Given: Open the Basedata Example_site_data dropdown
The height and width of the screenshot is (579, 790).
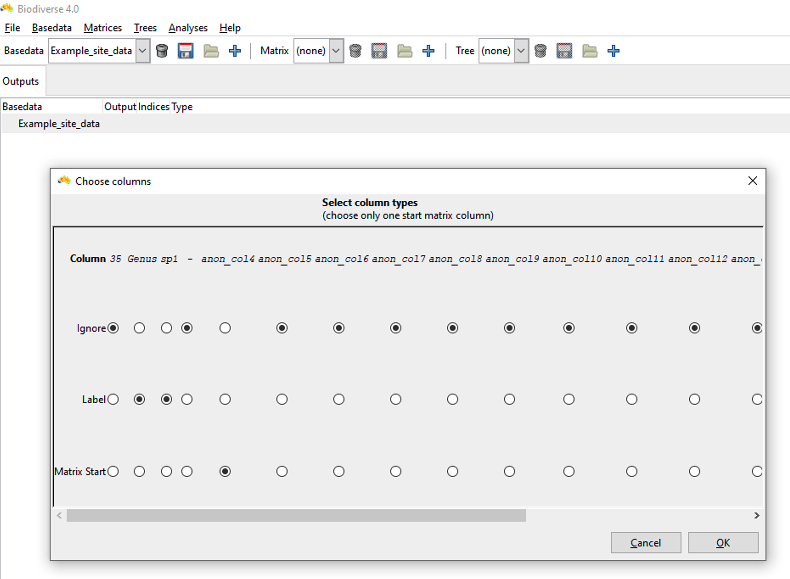Looking at the screenshot, I should click(x=99, y=51).
